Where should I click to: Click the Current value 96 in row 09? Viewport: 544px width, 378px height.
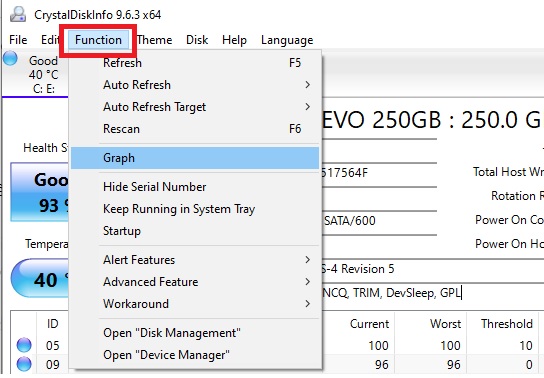coord(382,364)
